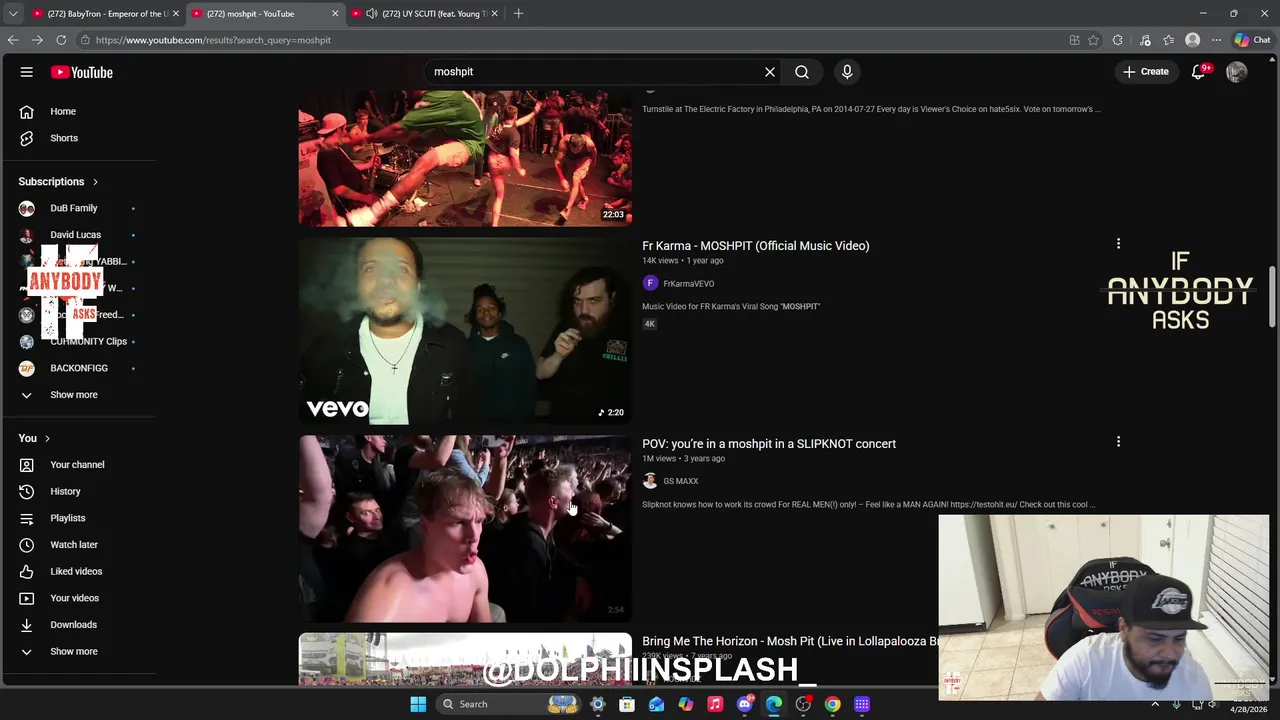Open Google Chrome from the taskbar
The height and width of the screenshot is (720, 1280).
pos(832,704)
